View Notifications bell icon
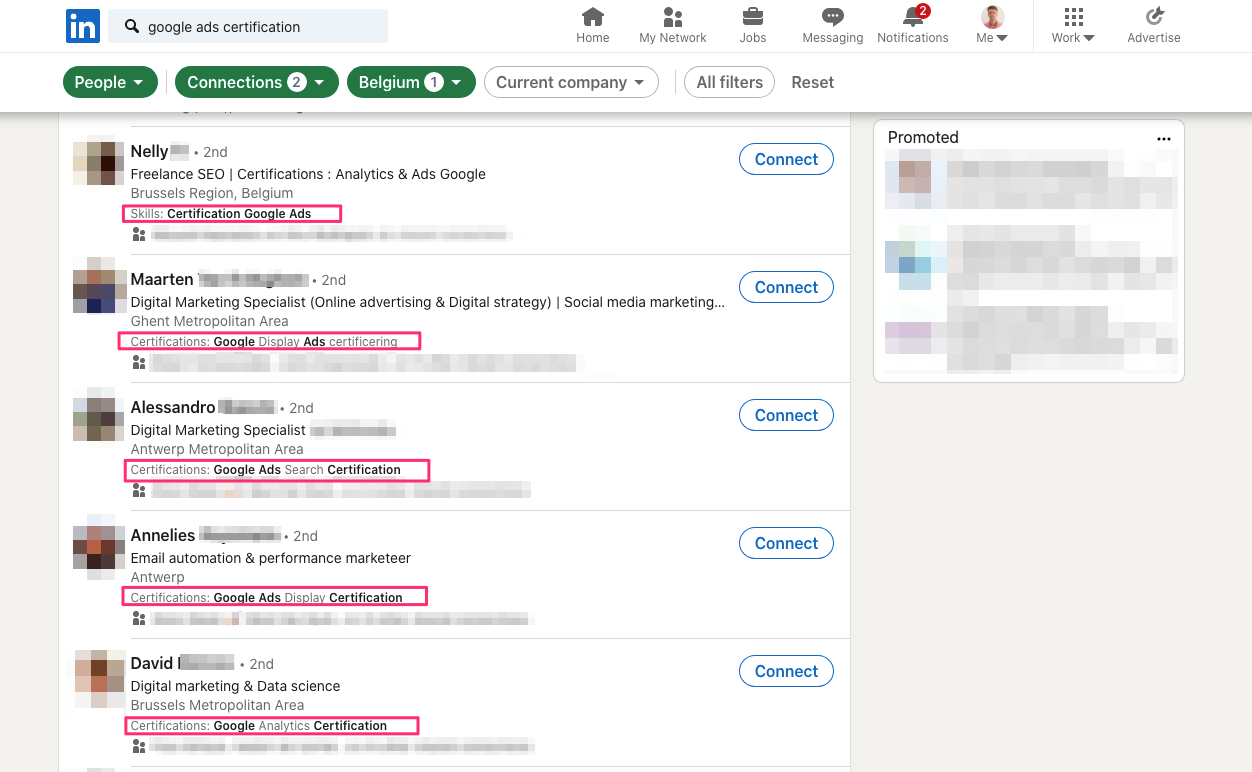 click(913, 17)
